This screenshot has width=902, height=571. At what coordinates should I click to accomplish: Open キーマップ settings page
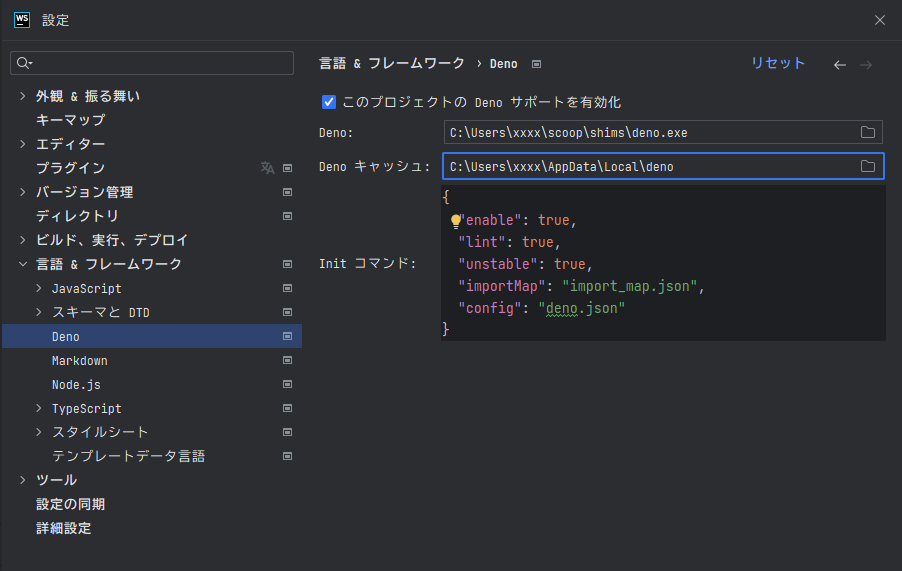pyautogui.click(x=71, y=120)
